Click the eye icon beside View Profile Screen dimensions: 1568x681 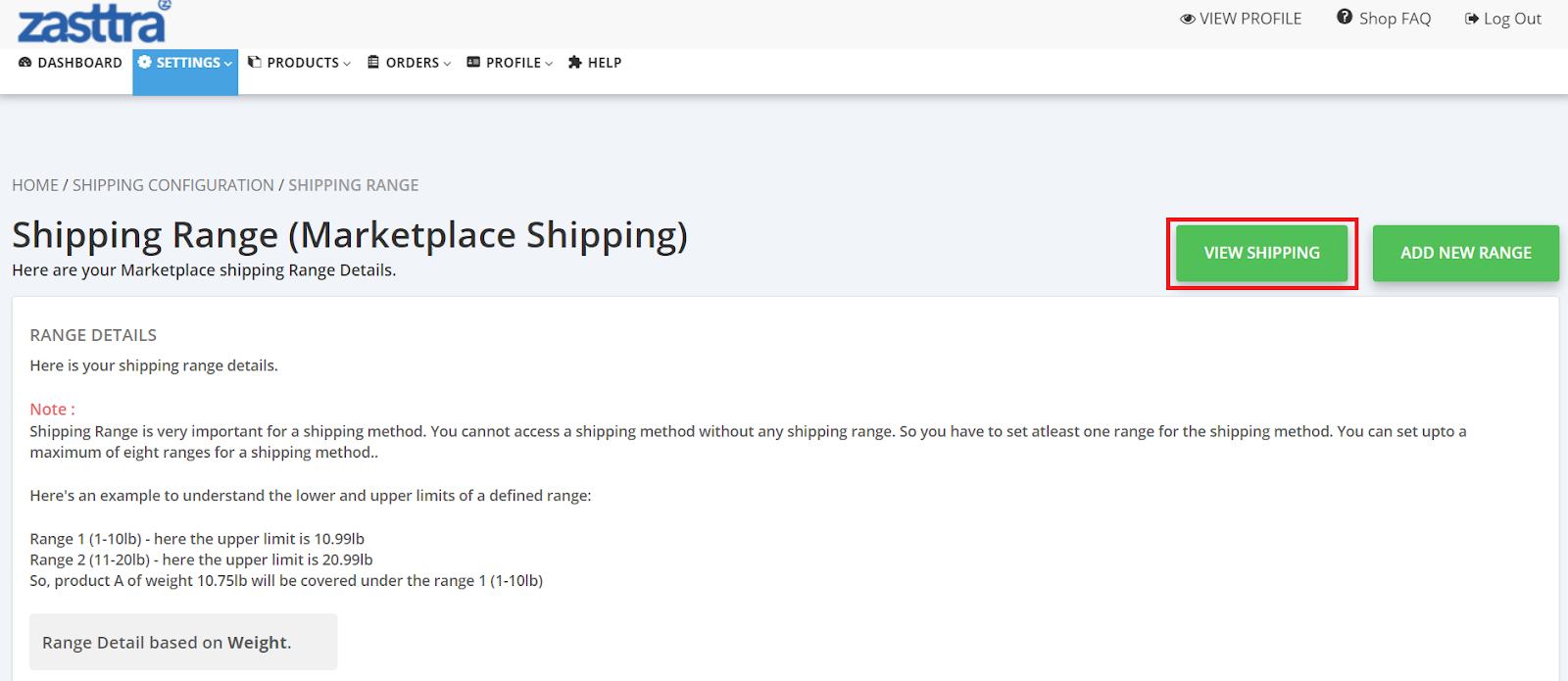(1187, 19)
